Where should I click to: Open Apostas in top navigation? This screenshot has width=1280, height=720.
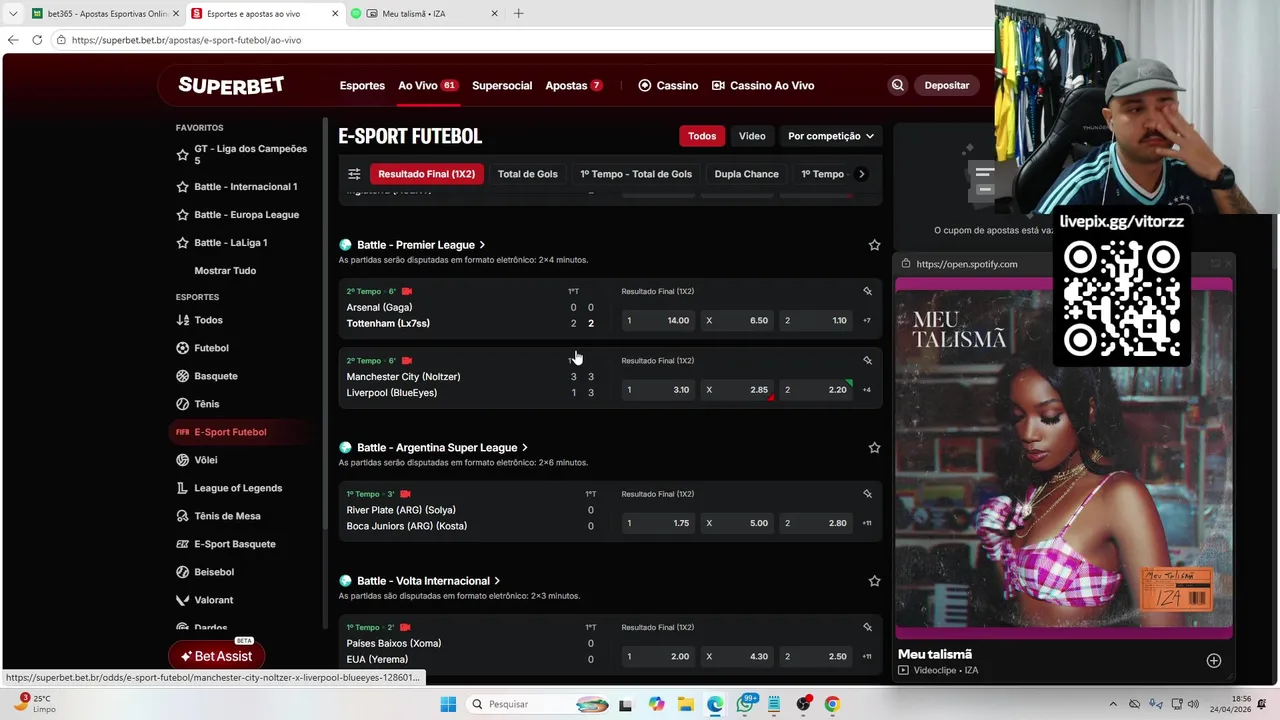(x=574, y=86)
